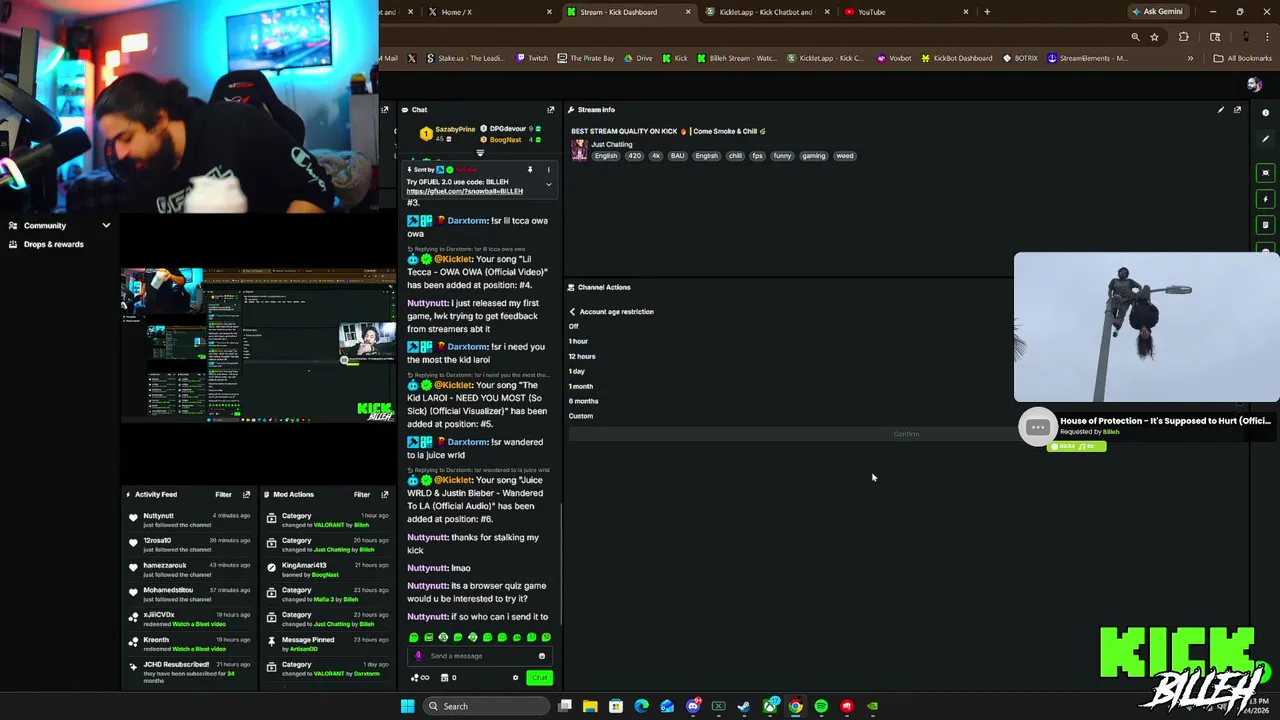Image resolution: width=1280 pixels, height=720 pixels.
Task: Select 12 hours age restriction
Action: [x=582, y=356]
